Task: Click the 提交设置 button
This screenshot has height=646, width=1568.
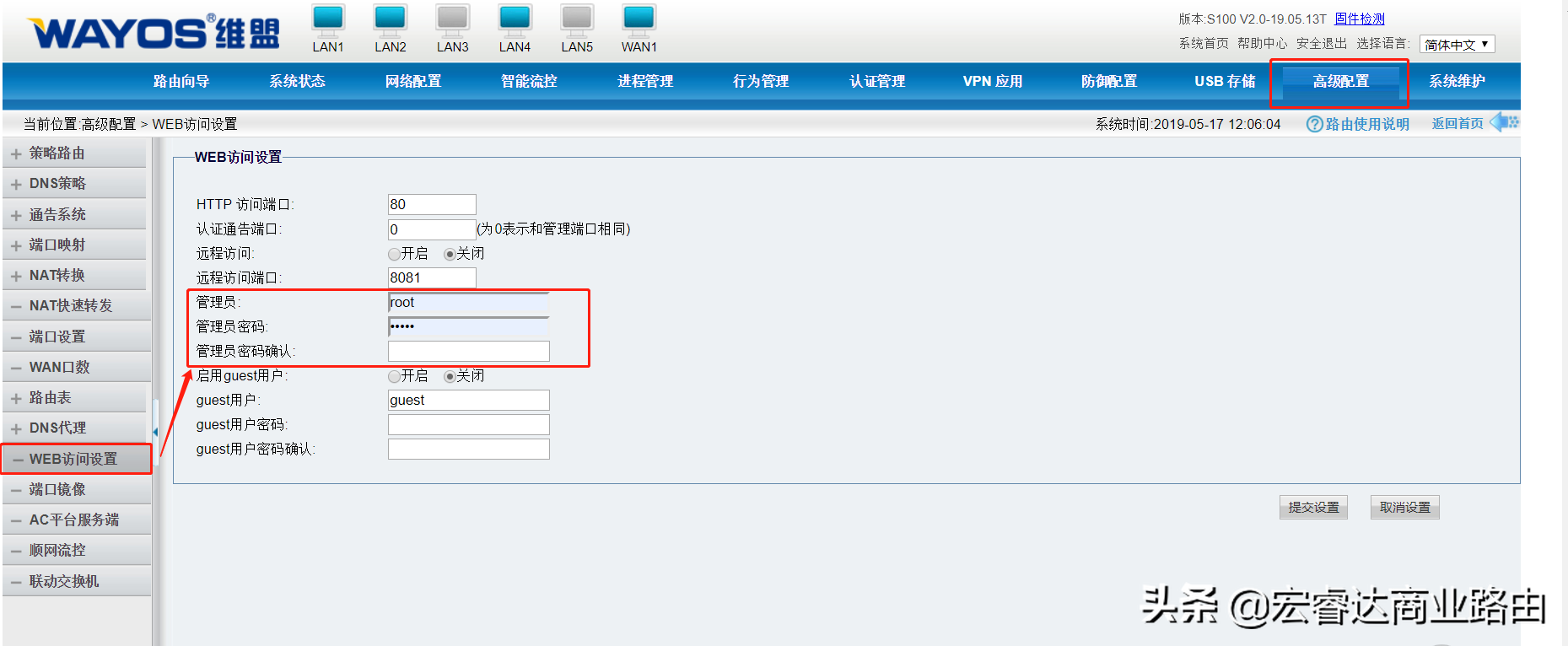Action: point(1313,507)
